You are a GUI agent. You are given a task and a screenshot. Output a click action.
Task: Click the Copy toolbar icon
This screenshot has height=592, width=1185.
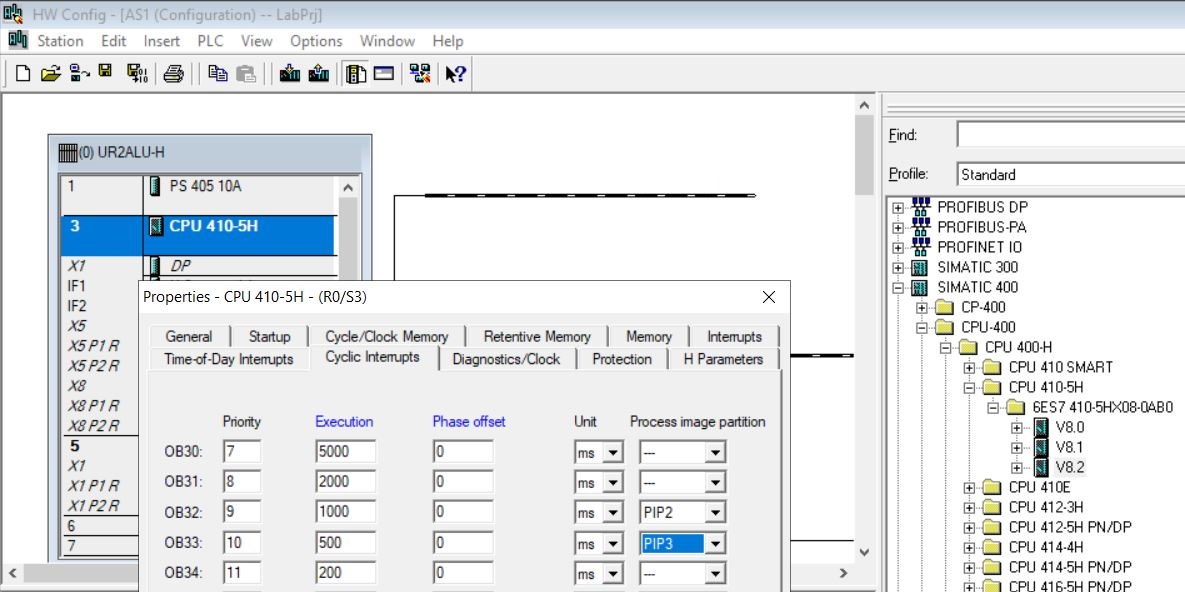coord(218,73)
